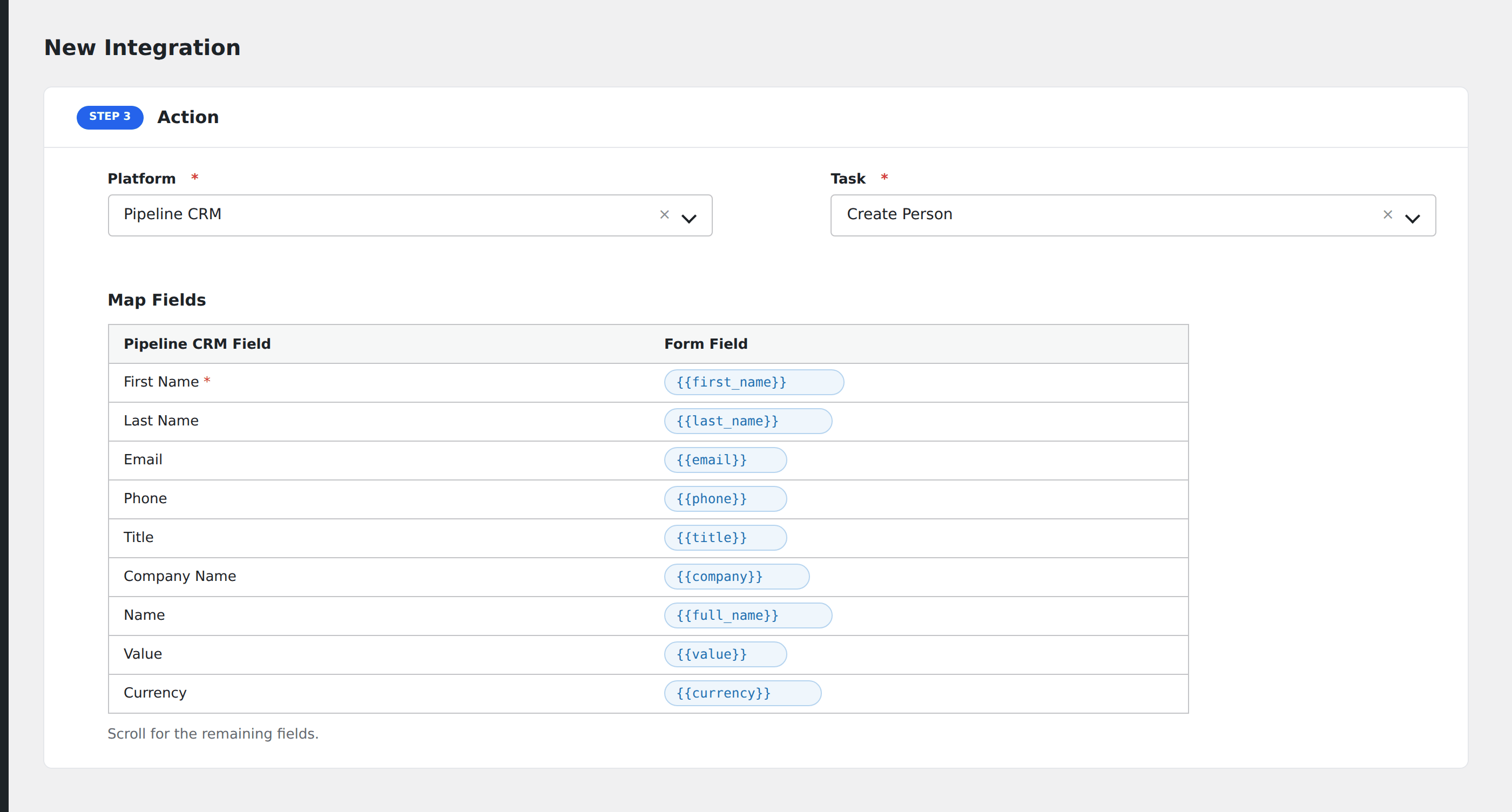Select the Last Name row label
This screenshot has width=1512, height=812.
click(x=161, y=421)
